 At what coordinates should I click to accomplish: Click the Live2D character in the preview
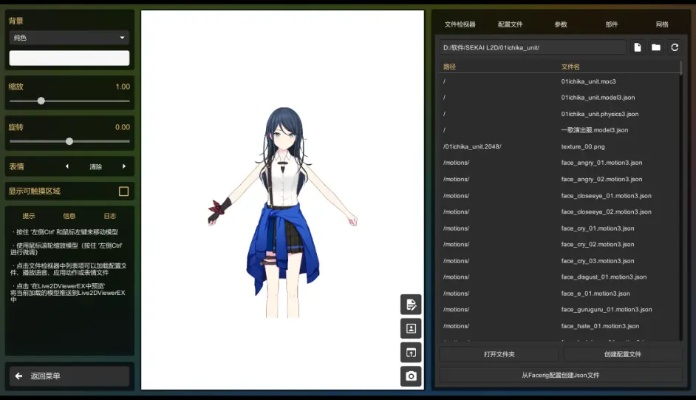[283, 212]
